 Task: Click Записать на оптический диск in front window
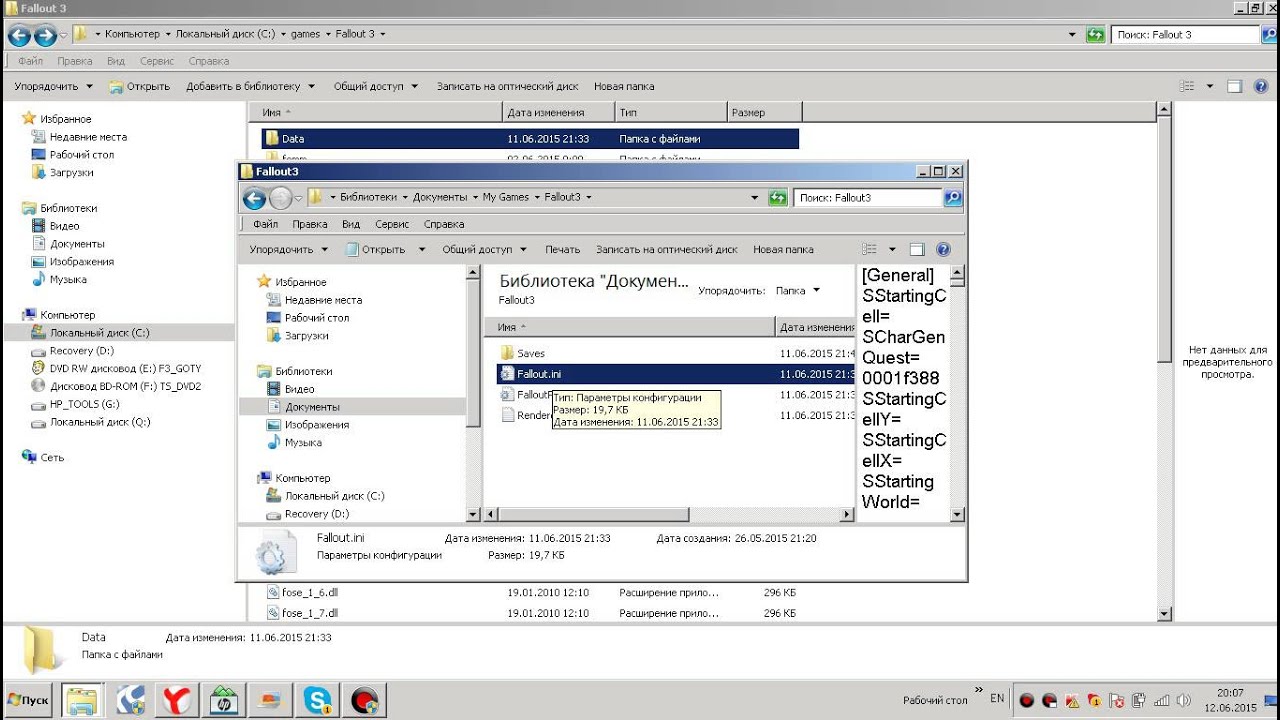[x=667, y=249]
